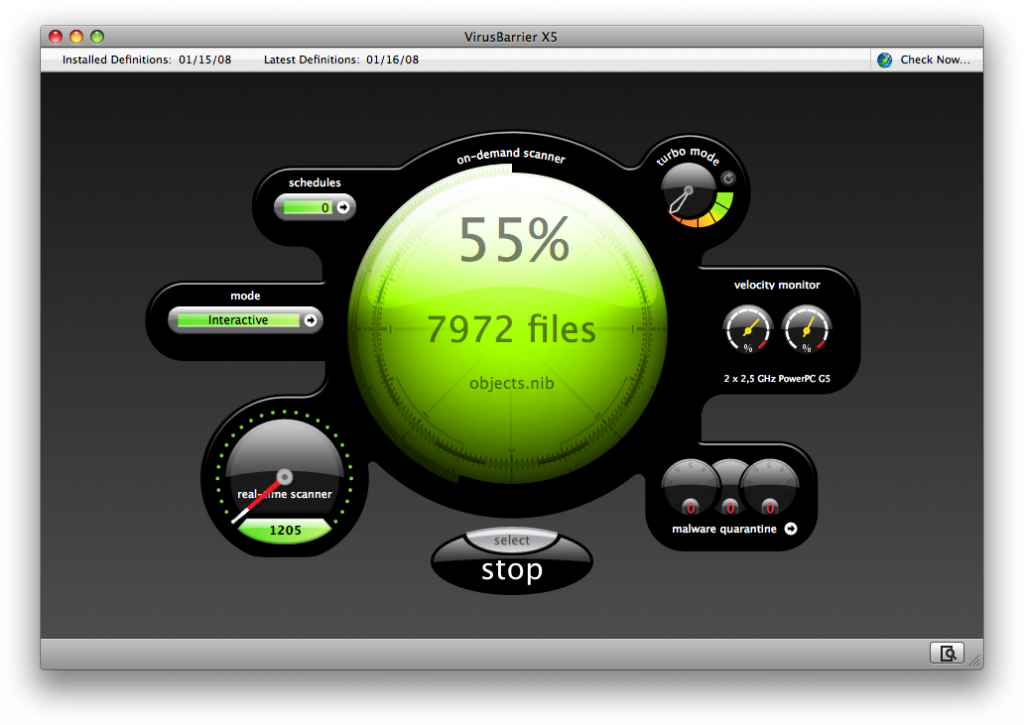The width and height of the screenshot is (1024, 725).
Task: Toggle the real-time scanner 1205 counter
Action: (x=283, y=529)
